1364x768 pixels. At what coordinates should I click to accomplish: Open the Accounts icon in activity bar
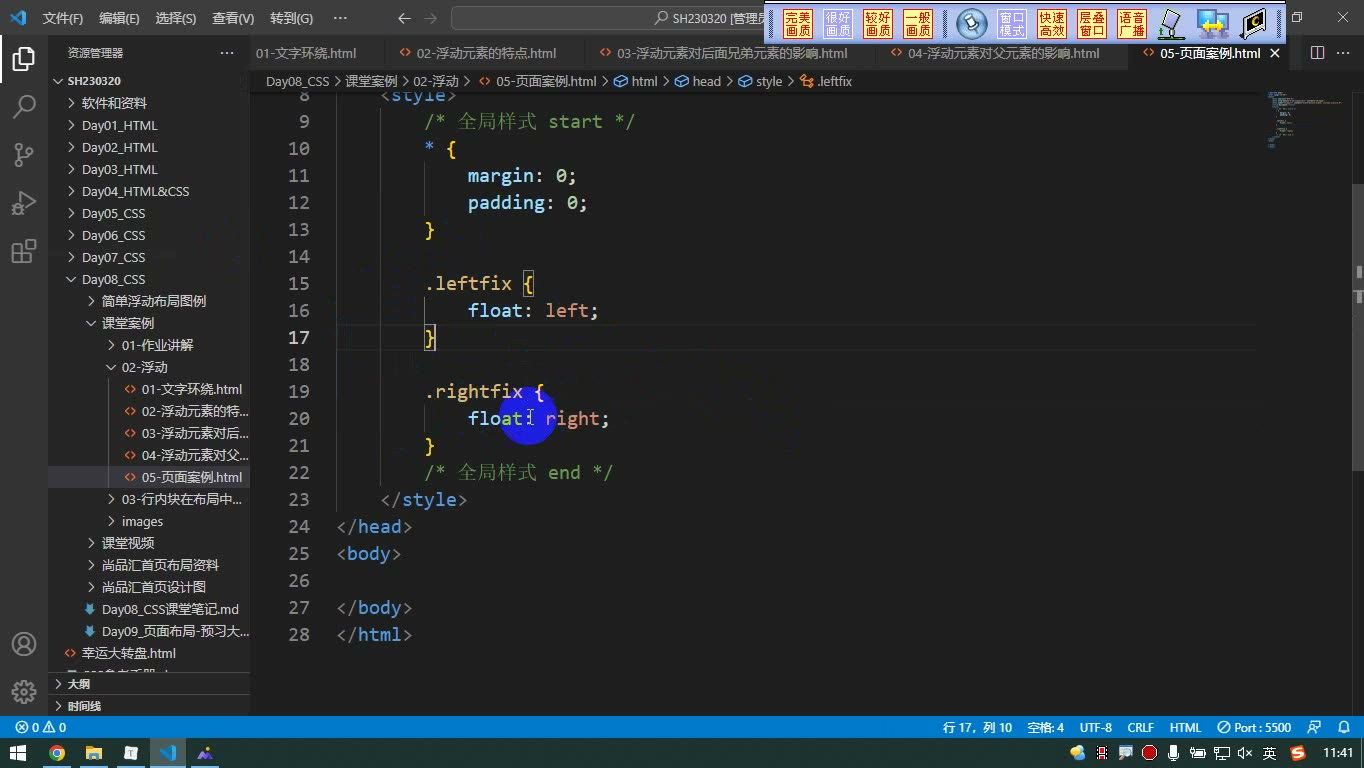24,644
